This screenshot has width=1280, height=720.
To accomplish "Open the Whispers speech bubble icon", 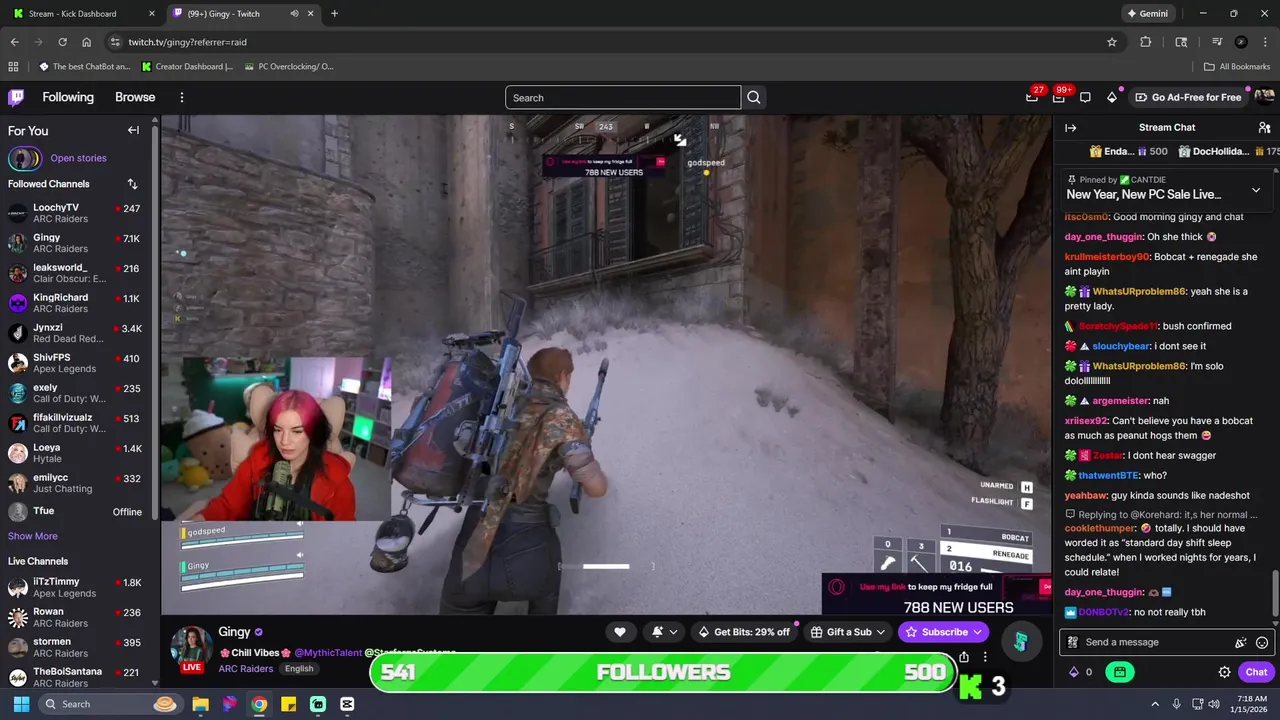I will click(x=1085, y=97).
